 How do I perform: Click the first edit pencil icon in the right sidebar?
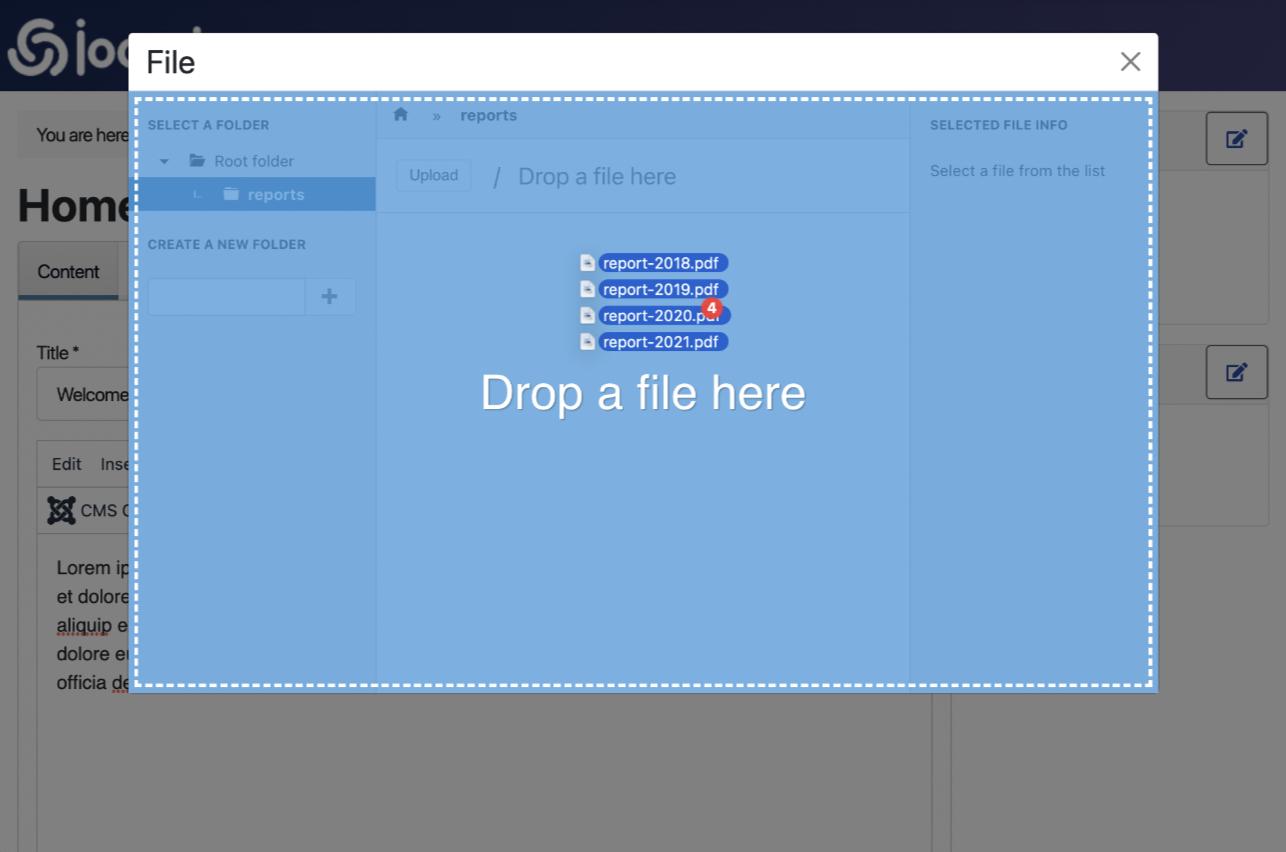pos(1236,139)
